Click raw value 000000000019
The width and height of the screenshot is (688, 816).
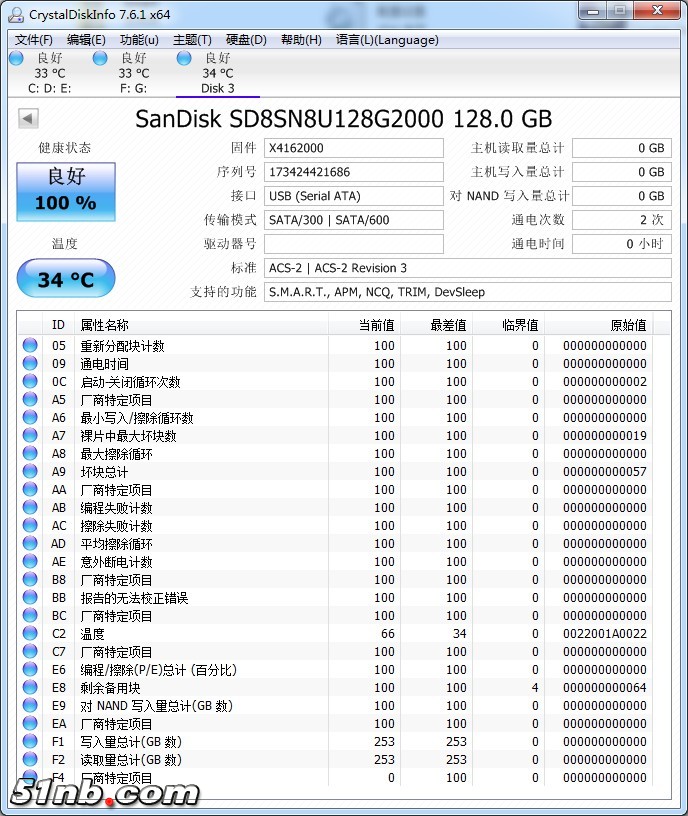pos(605,435)
